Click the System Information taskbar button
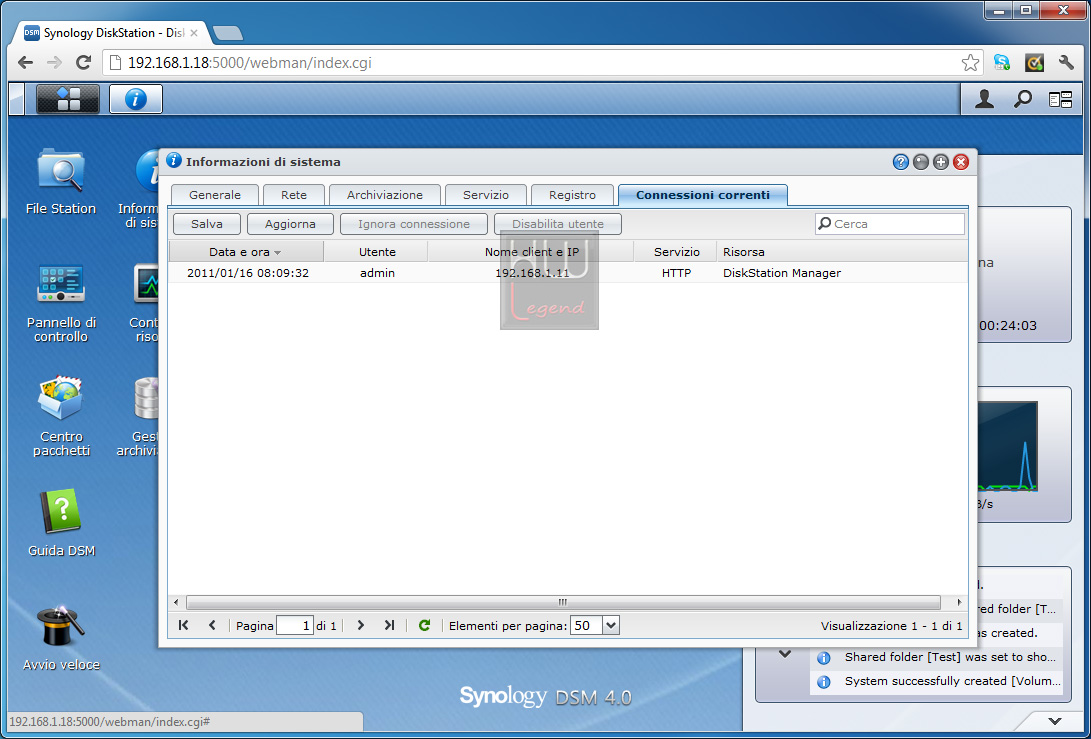1091x739 pixels. pyautogui.click(x=136, y=99)
